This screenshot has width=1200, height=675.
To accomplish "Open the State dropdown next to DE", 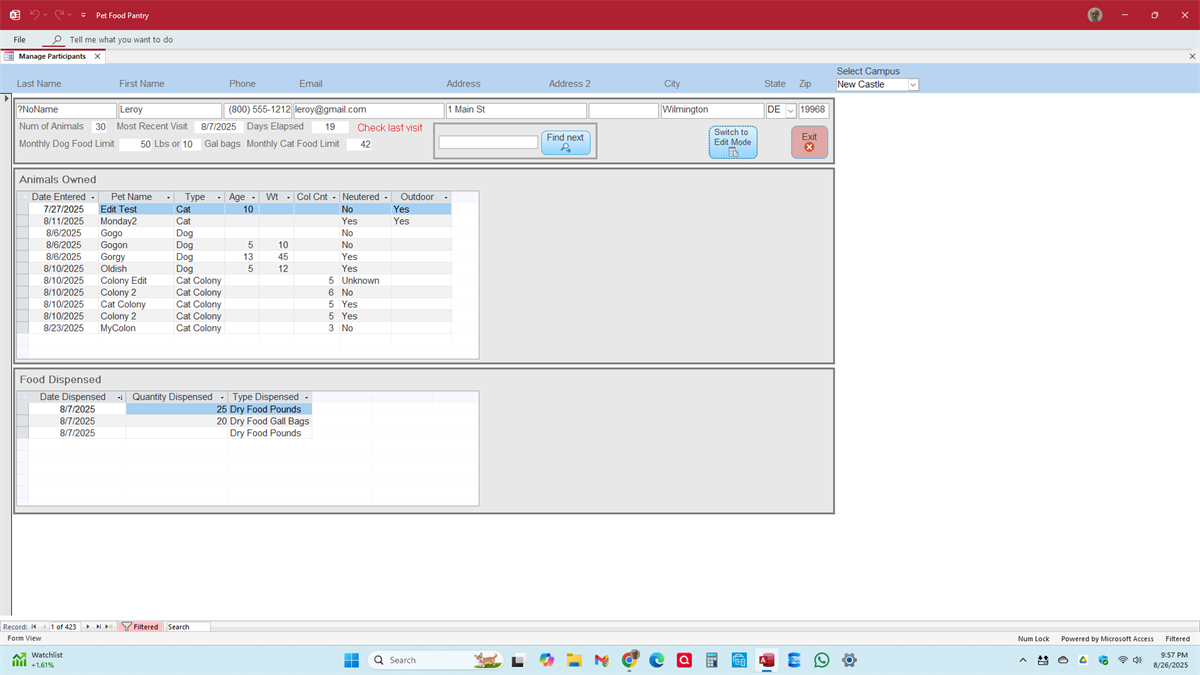I will tap(790, 110).
